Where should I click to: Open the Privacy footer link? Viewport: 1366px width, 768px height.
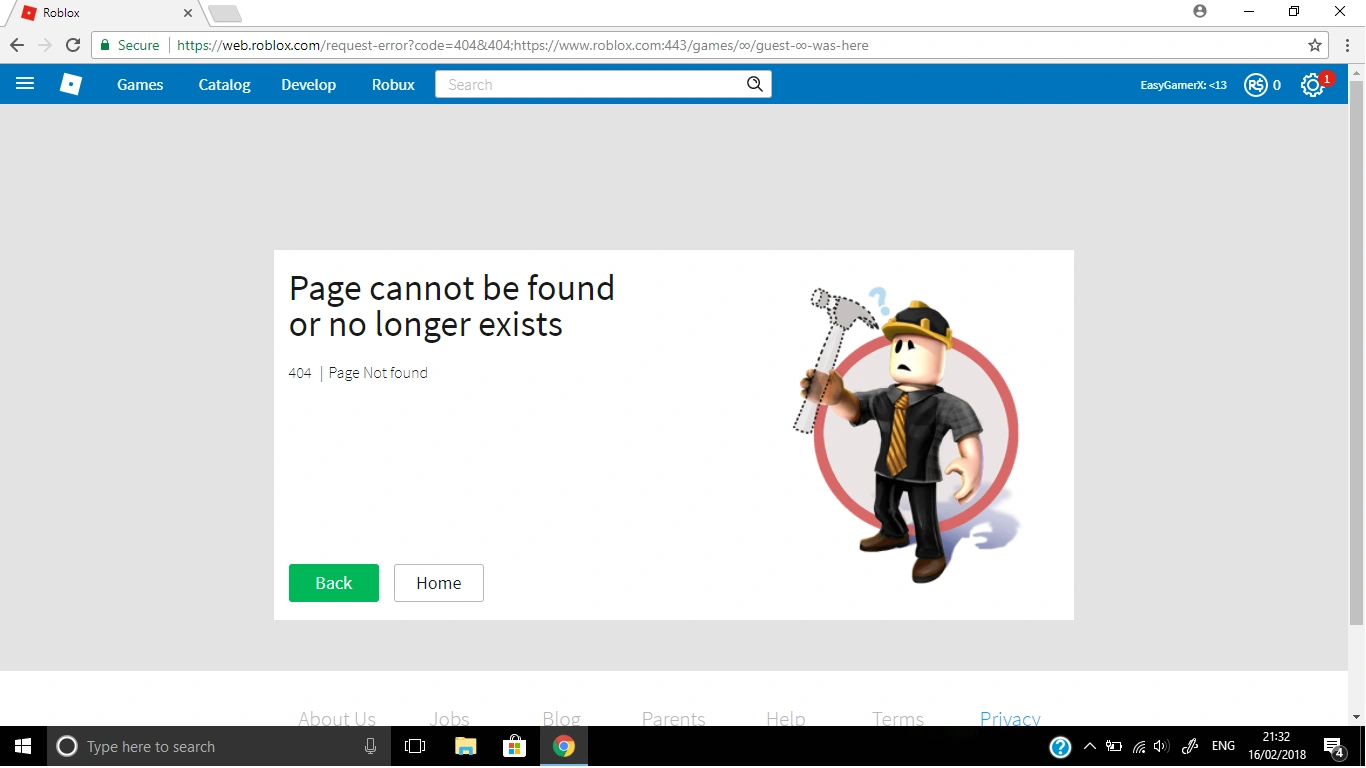[x=1009, y=719]
